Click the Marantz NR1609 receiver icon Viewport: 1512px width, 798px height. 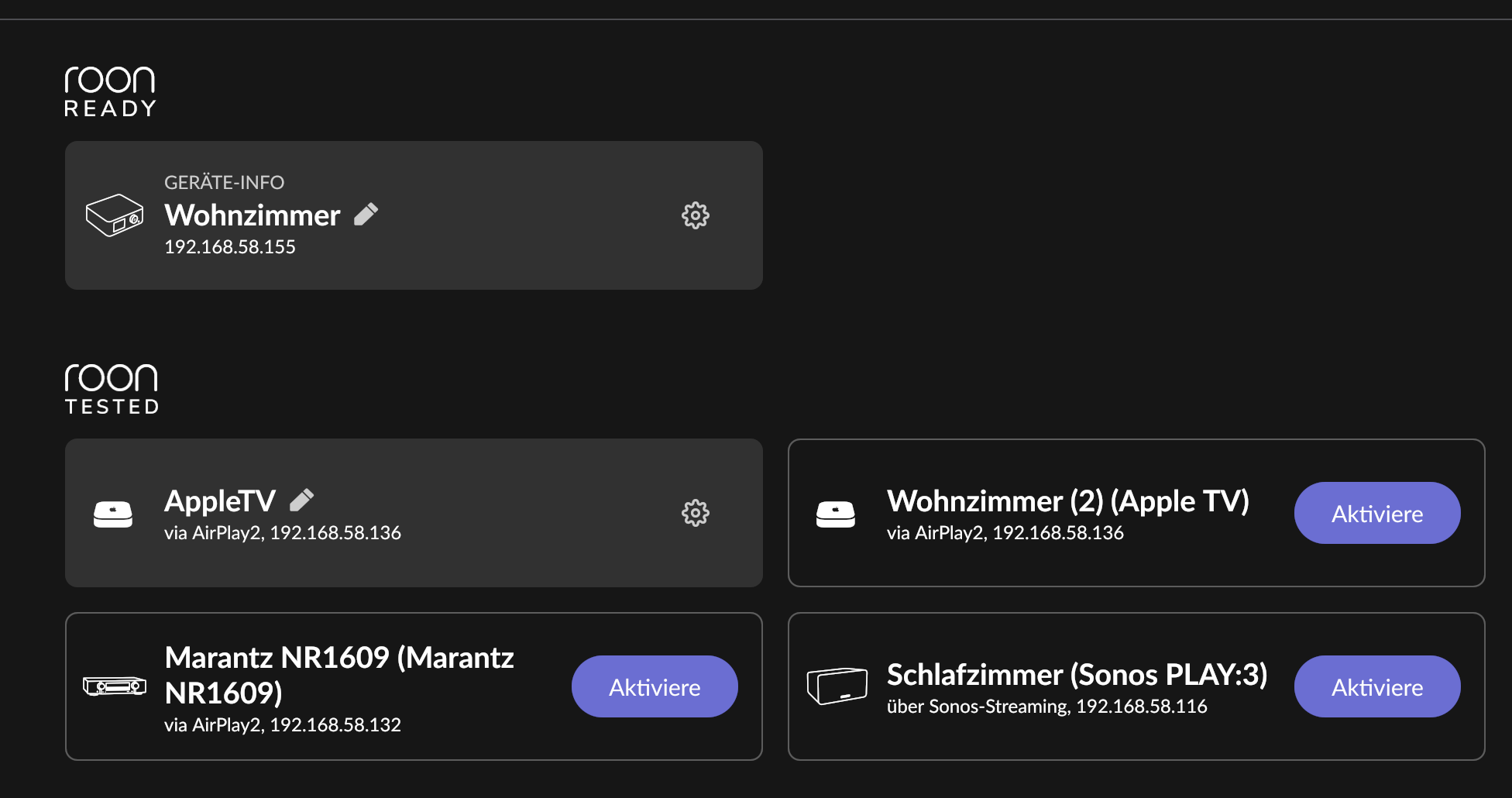[115, 686]
